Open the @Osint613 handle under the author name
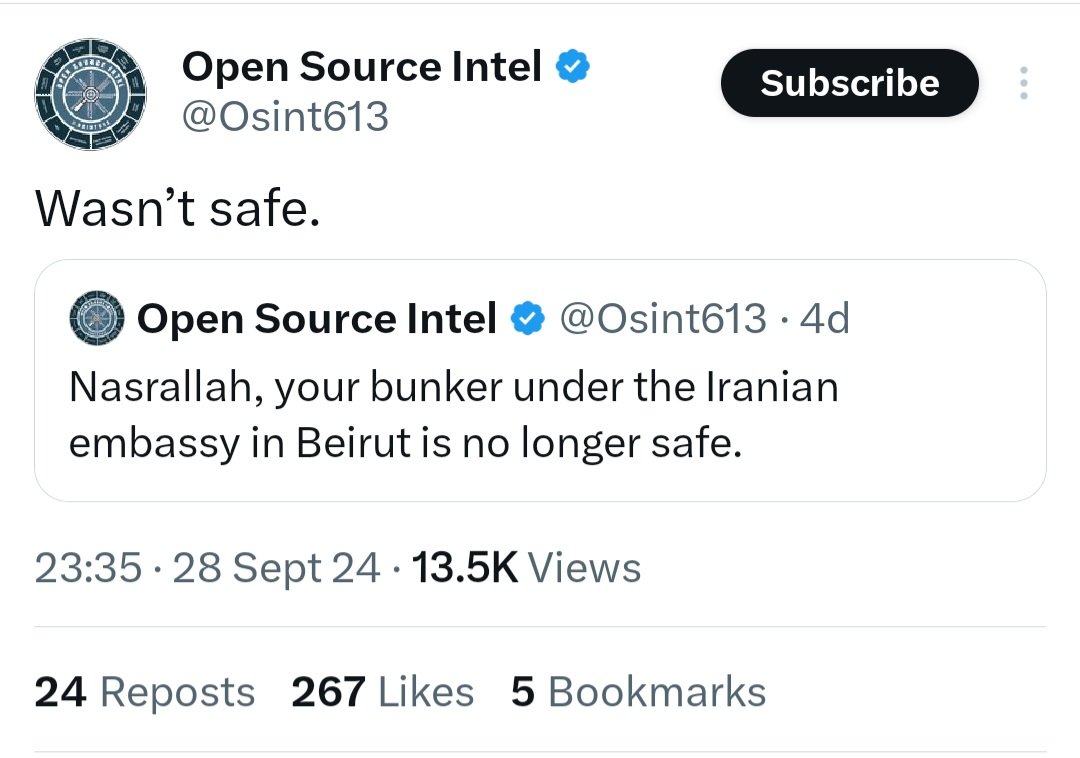Screen dimensions: 1080x758 tap(285, 116)
